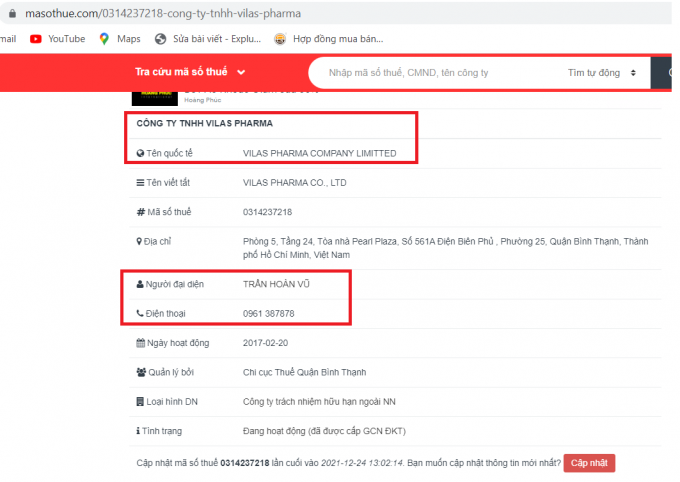
Task: Select the phone number 0961 387878
Action: 268,314
